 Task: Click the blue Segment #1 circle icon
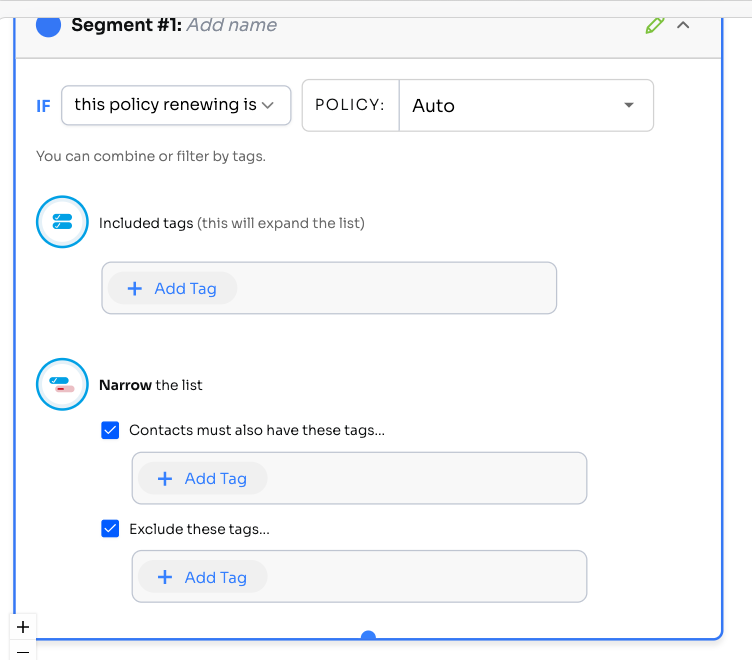48,25
